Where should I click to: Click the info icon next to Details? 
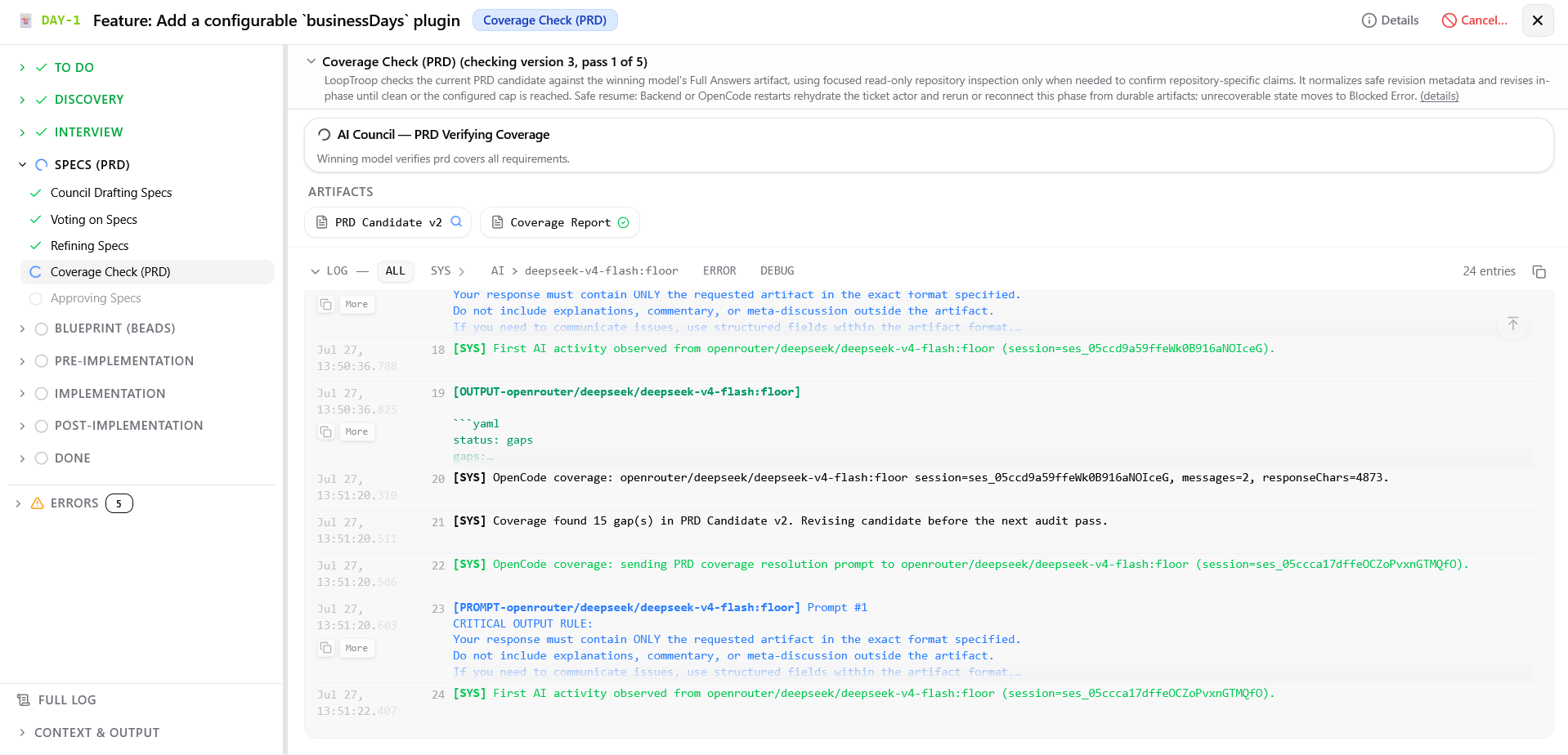pyautogui.click(x=1369, y=20)
